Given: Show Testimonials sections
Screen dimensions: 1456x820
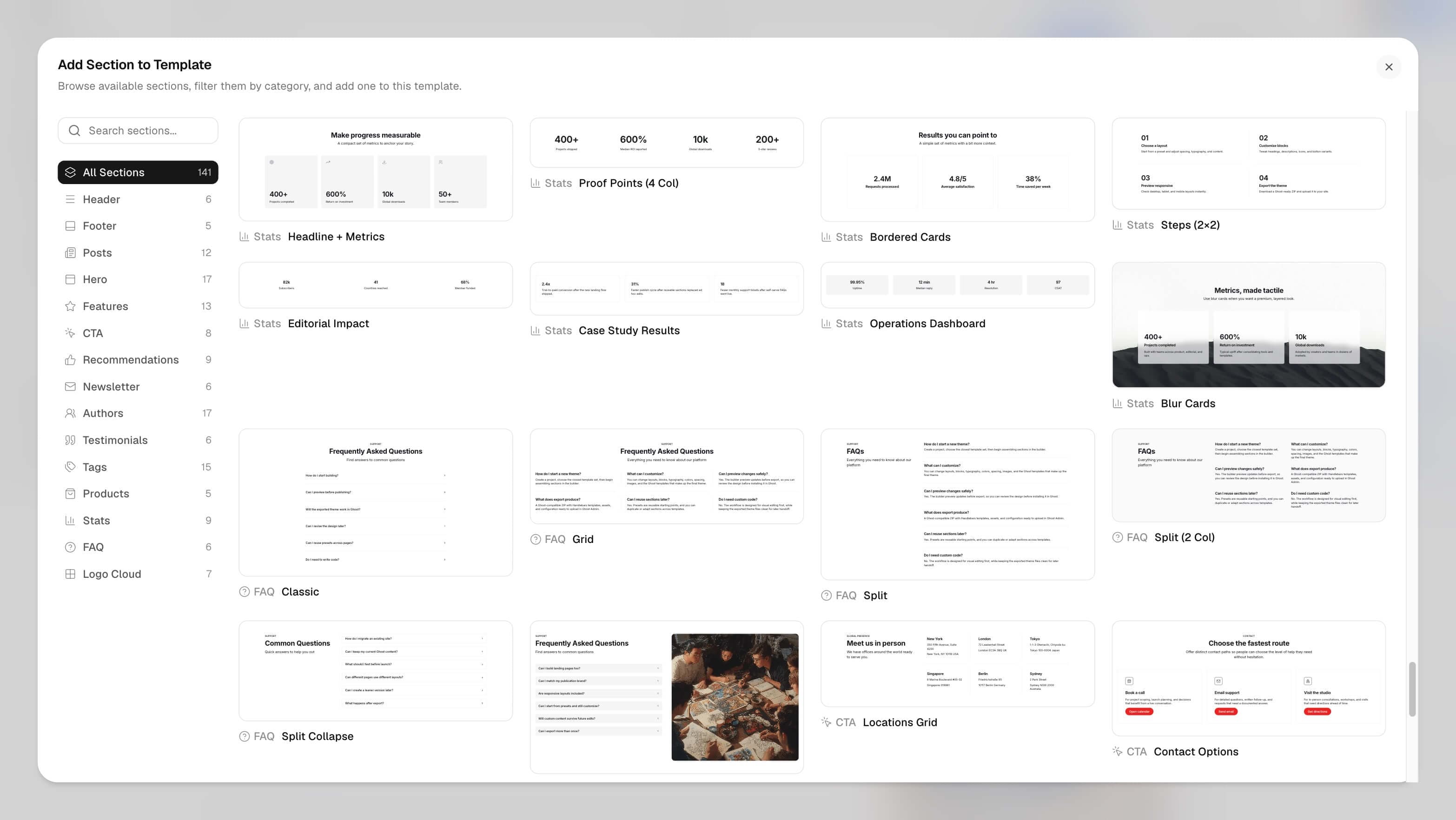Looking at the screenshot, I should click(x=138, y=440).
